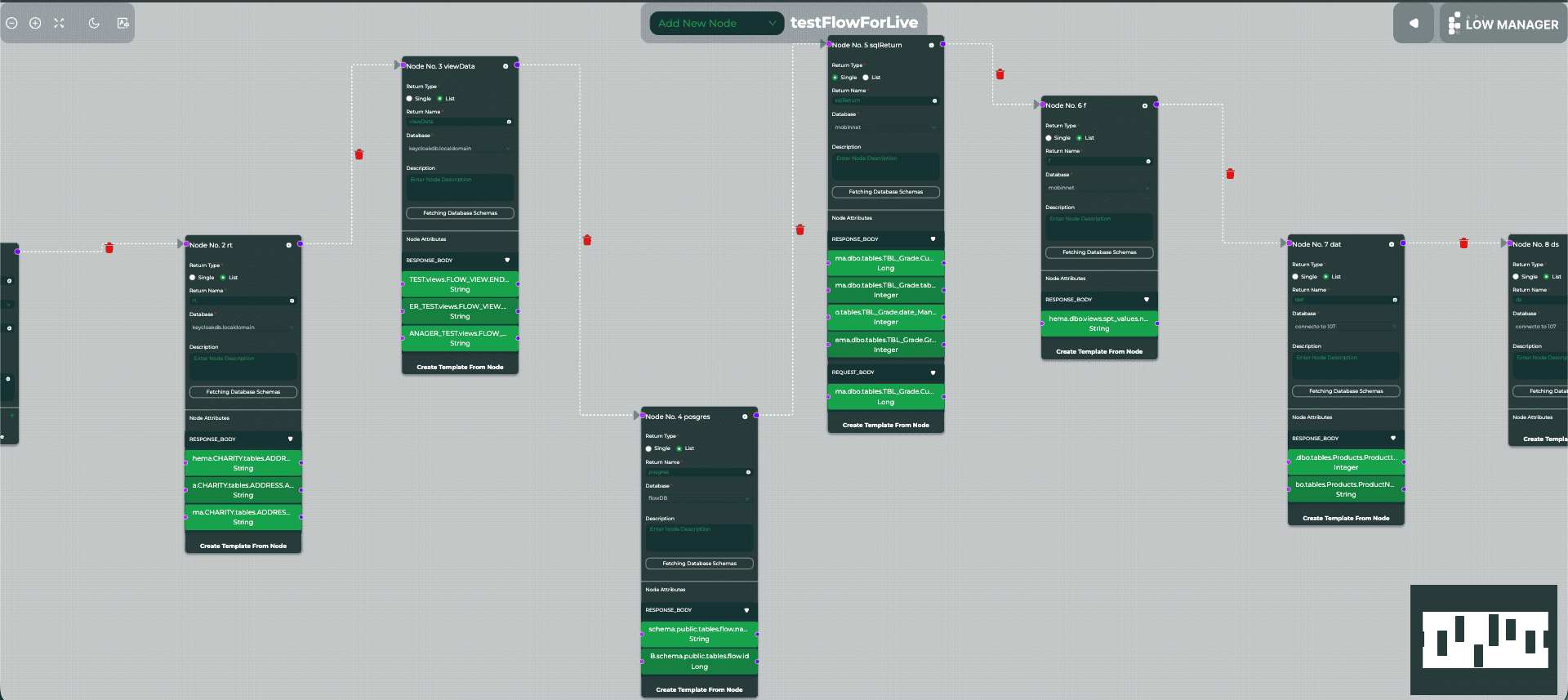Click Create Template From Node in Node No. 3
The image size is (1568, 700).
pyautogui.click(x=460, y=368)
